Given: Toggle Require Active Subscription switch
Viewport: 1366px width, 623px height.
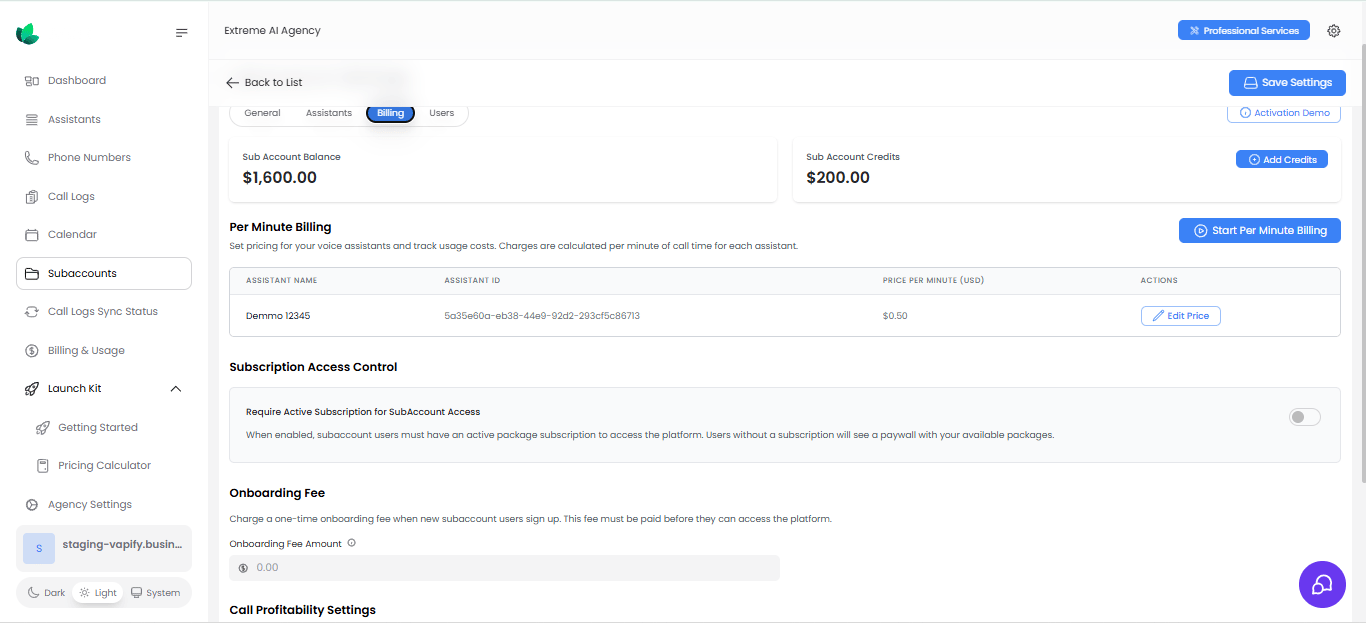Looking at the screenshot, I should 1304,417.
